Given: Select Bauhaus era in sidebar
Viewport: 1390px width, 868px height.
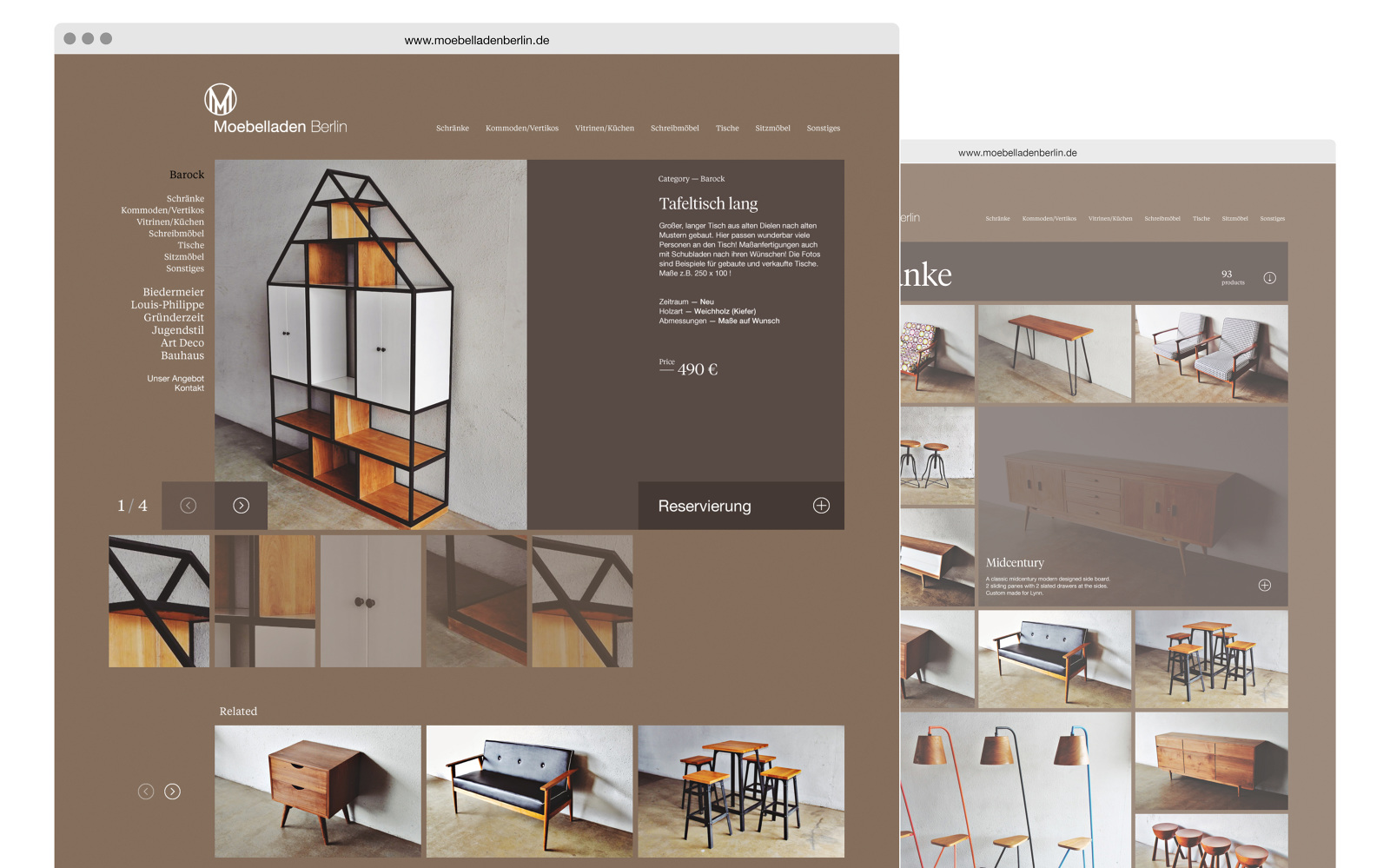Looking at the screenshot, I should (182, 355).
